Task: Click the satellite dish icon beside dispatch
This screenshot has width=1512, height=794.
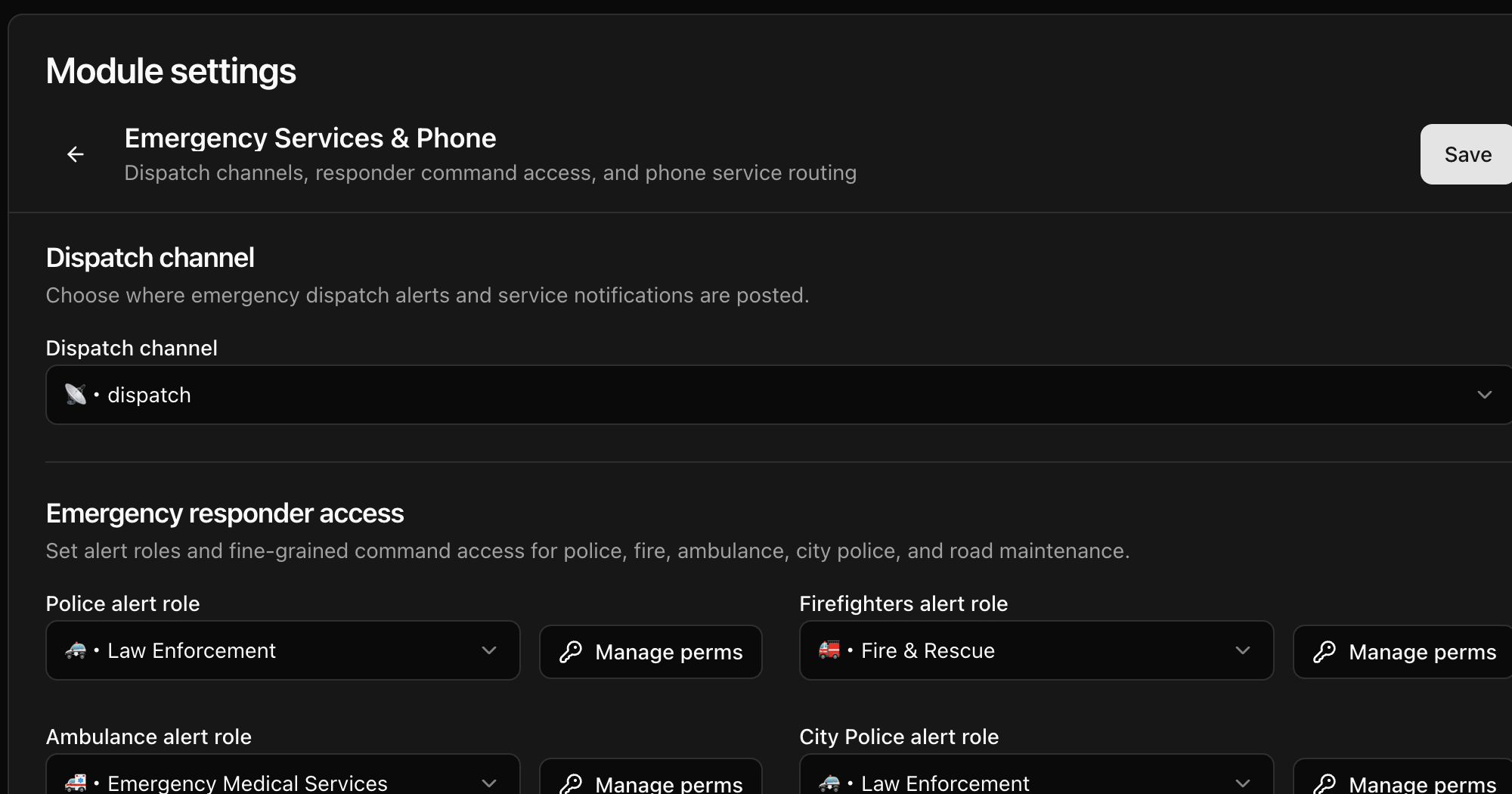Action: tap(76, 394)
